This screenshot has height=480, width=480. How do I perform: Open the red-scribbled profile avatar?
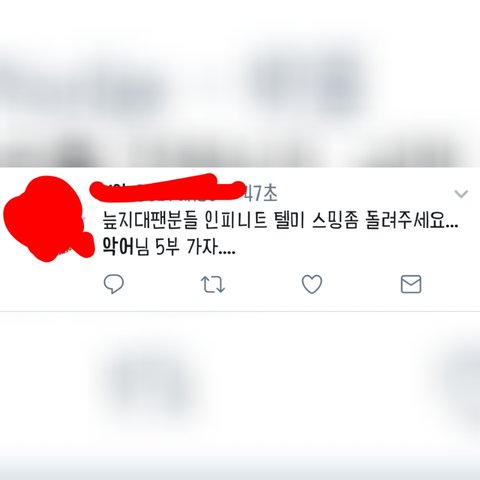point(47,218)
